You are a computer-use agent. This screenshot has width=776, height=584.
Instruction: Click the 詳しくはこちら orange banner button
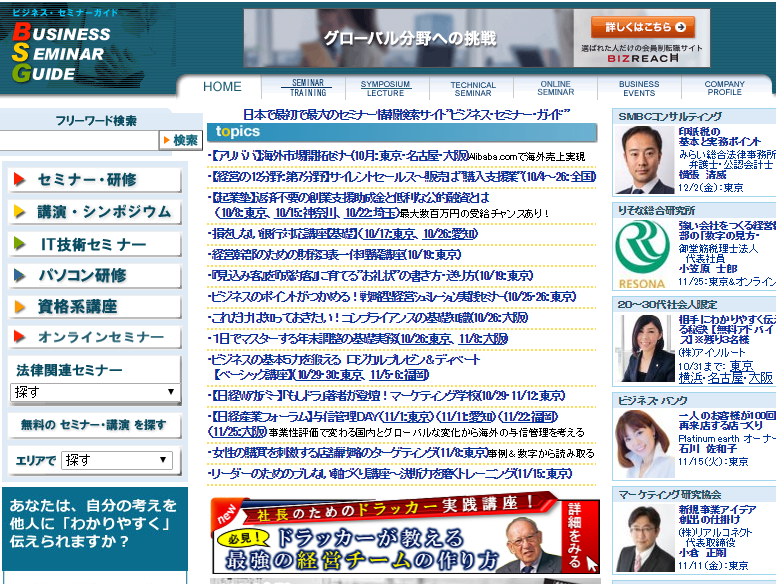pos(642,27)
